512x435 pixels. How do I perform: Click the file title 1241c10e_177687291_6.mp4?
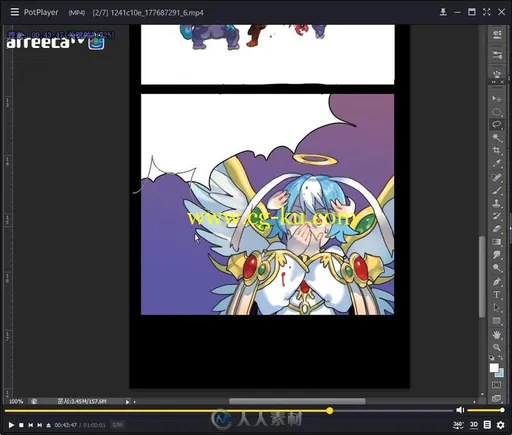pyautogui.click(x=157, y=13)
